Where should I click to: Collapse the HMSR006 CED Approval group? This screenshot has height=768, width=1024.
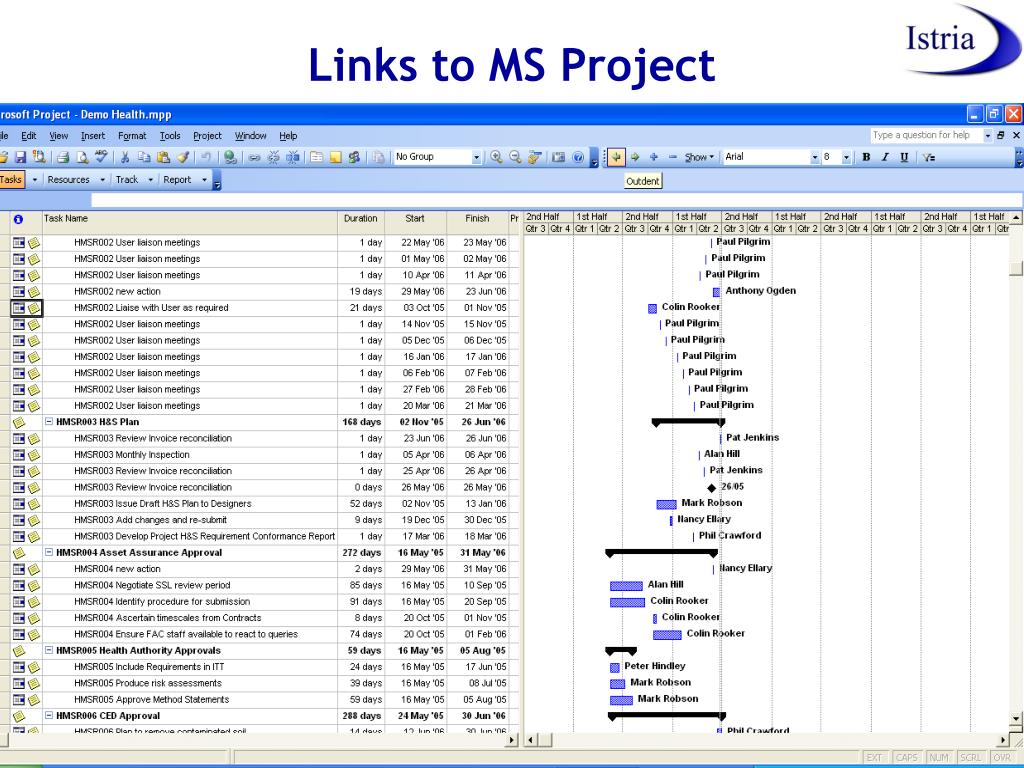[x=48, y=716]
